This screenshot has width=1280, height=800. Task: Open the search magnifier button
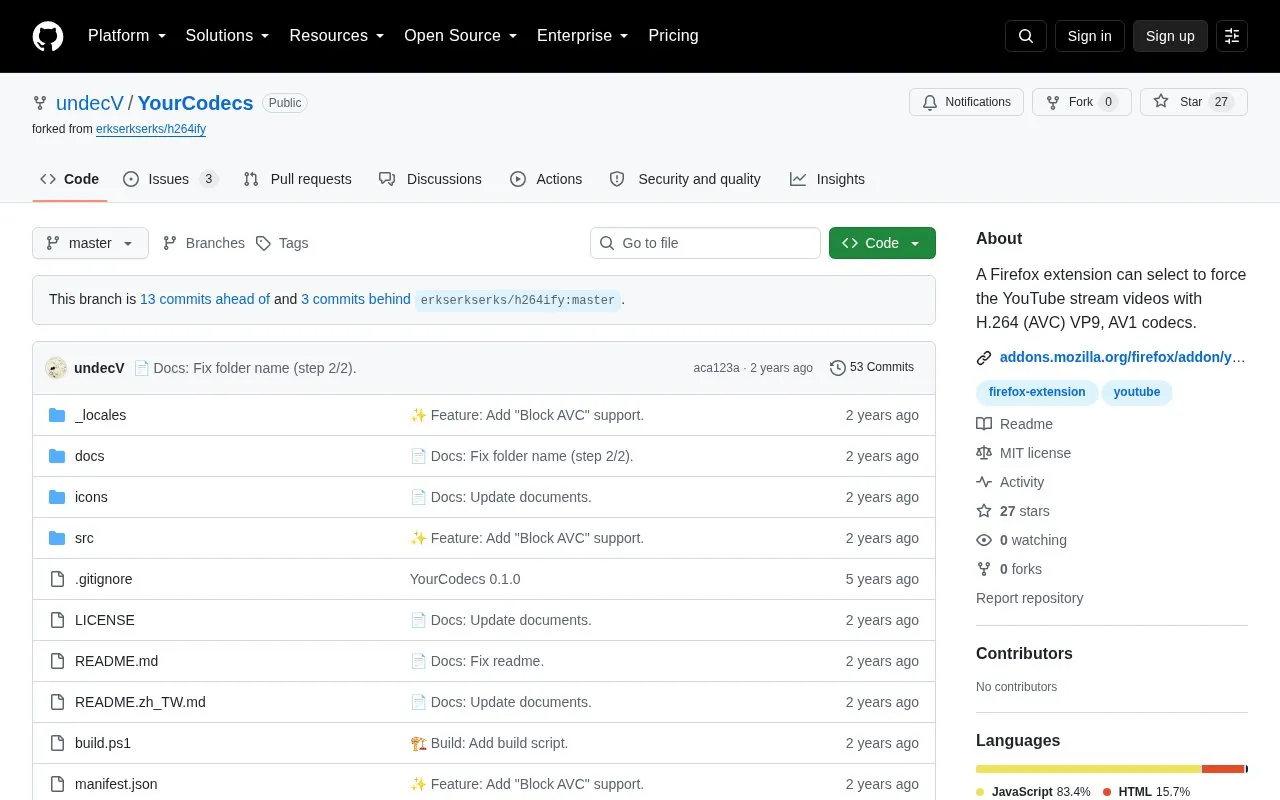[1026, 36]
